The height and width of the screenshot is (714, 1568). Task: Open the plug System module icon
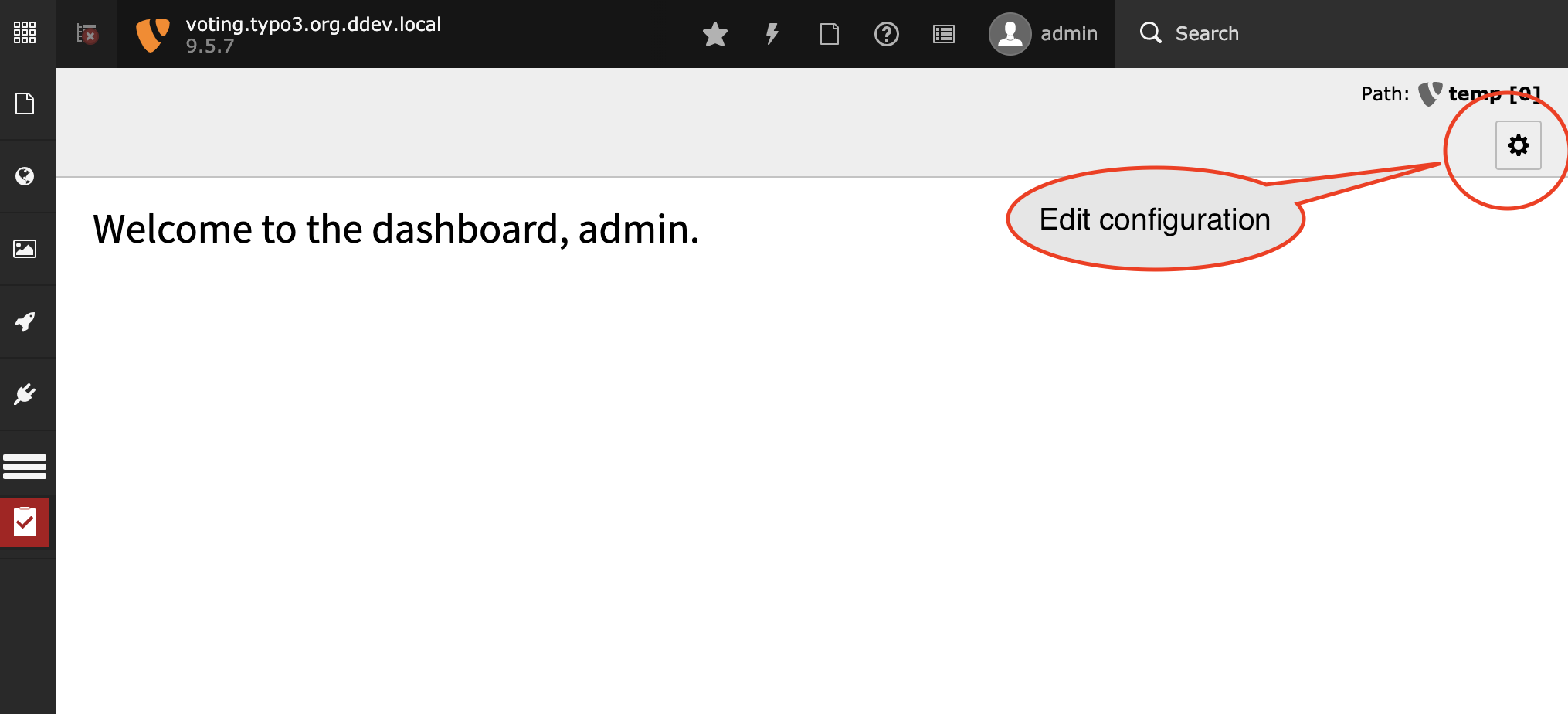tap(25, 394)
